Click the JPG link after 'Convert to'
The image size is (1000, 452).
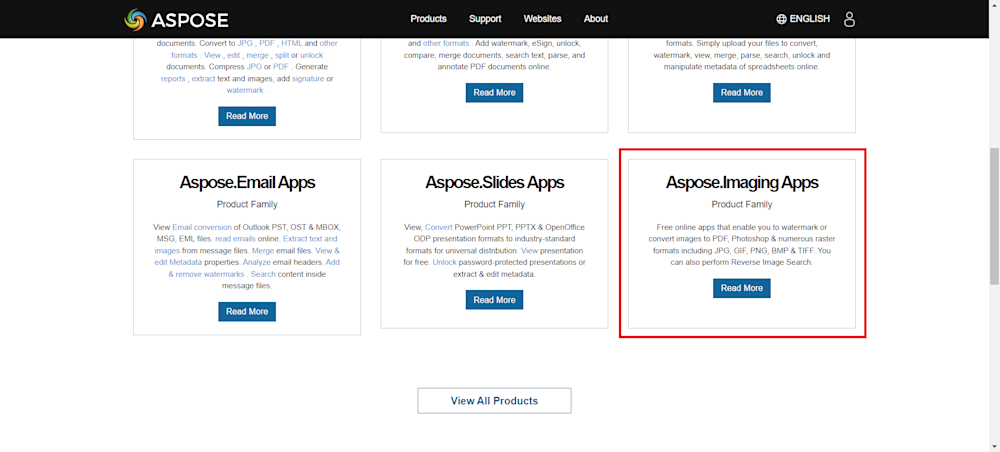[245, 43]
